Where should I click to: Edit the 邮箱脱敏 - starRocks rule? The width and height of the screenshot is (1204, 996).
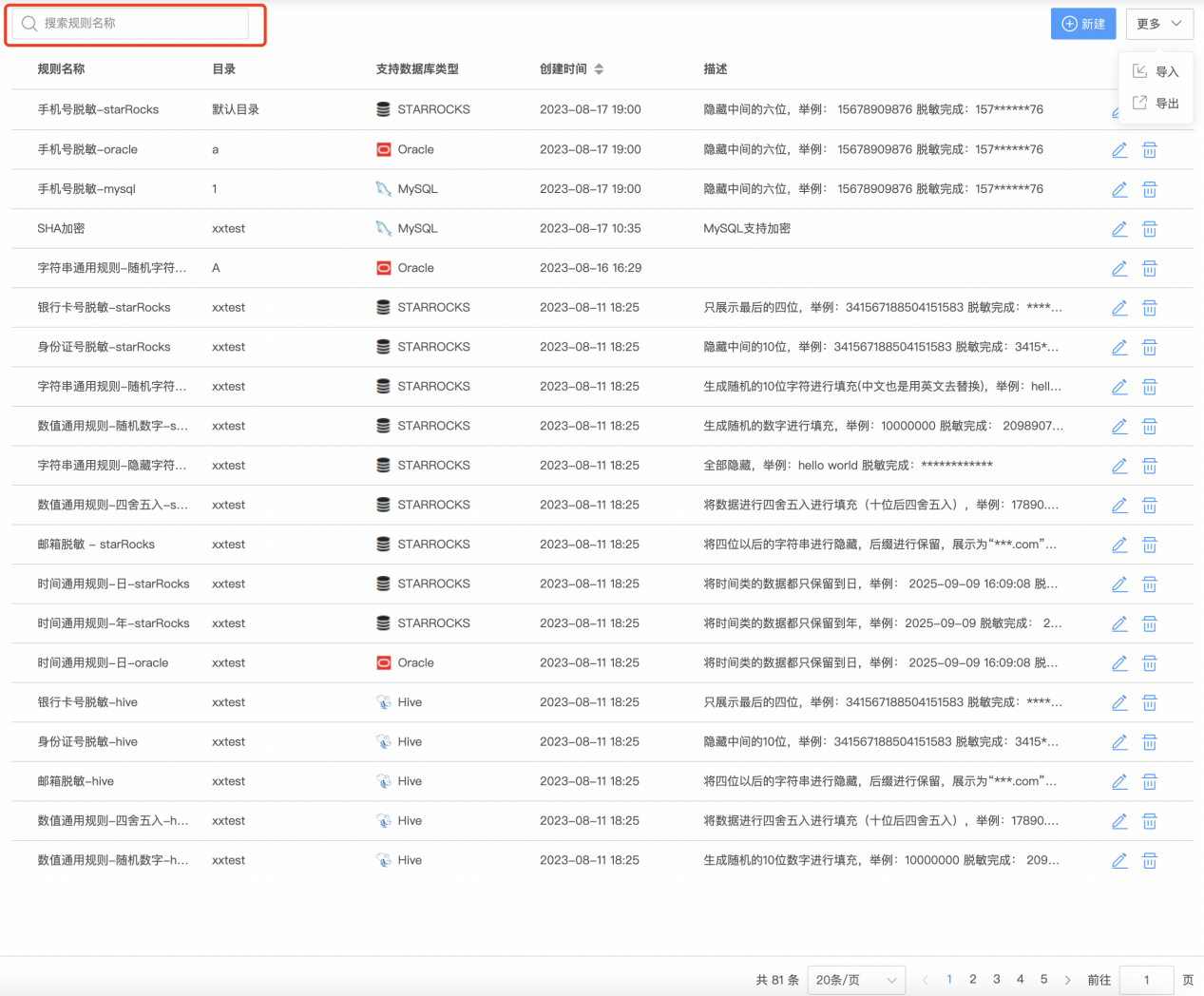[1119, 545]
